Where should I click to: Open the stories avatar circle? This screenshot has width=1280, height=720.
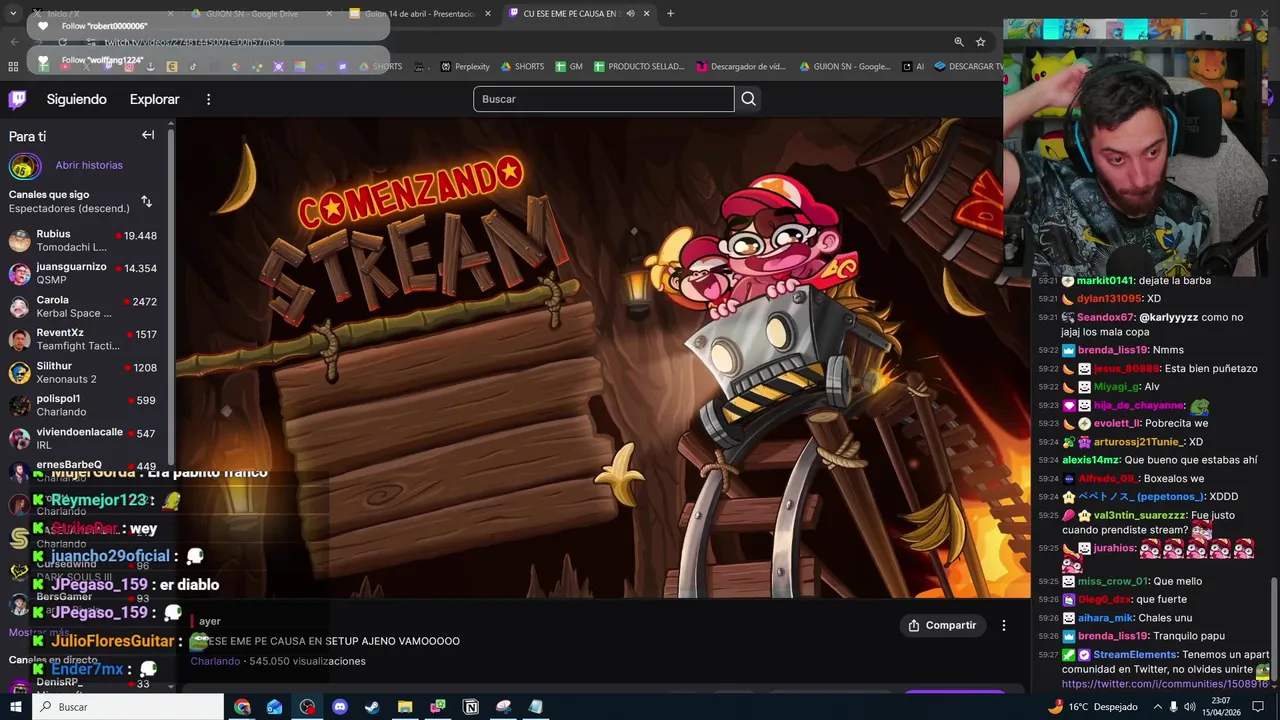click(25, 166)
